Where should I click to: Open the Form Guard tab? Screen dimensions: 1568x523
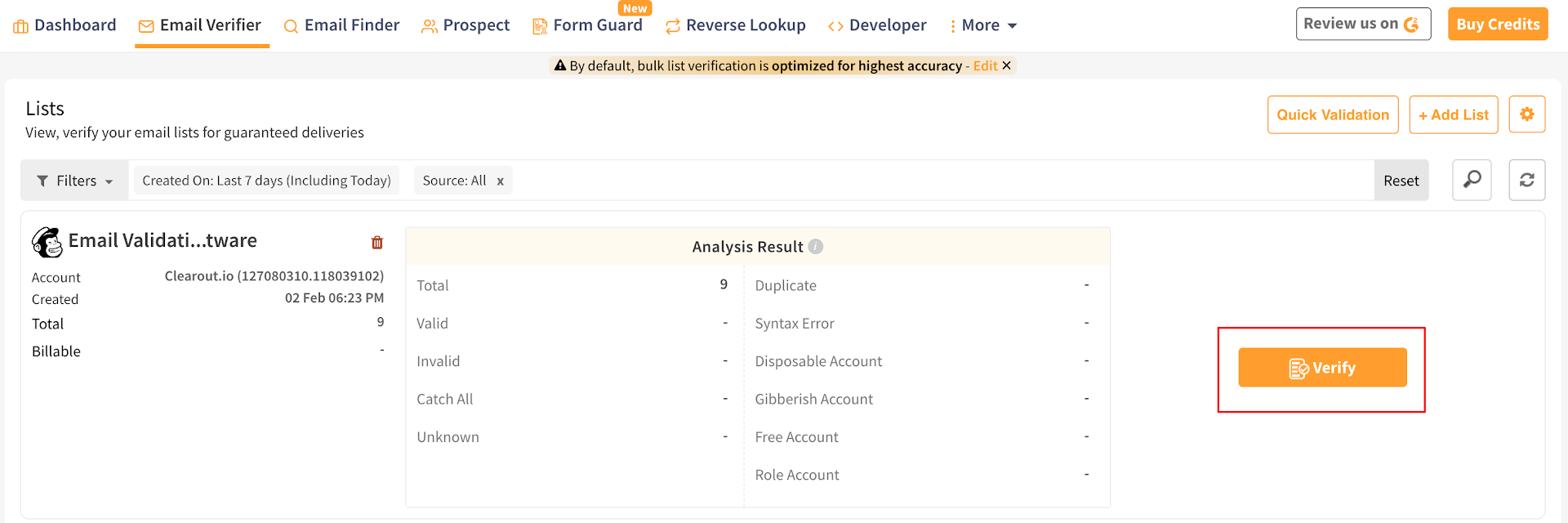(x=587, y=25)
